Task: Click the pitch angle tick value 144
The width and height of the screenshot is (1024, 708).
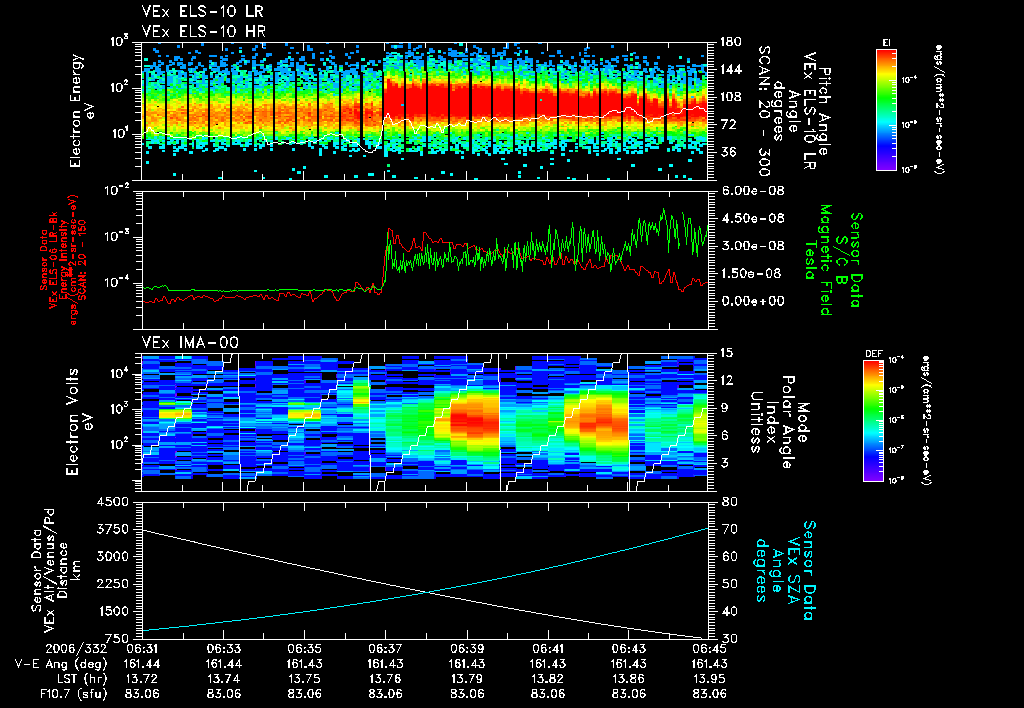Action: [731, 69]
